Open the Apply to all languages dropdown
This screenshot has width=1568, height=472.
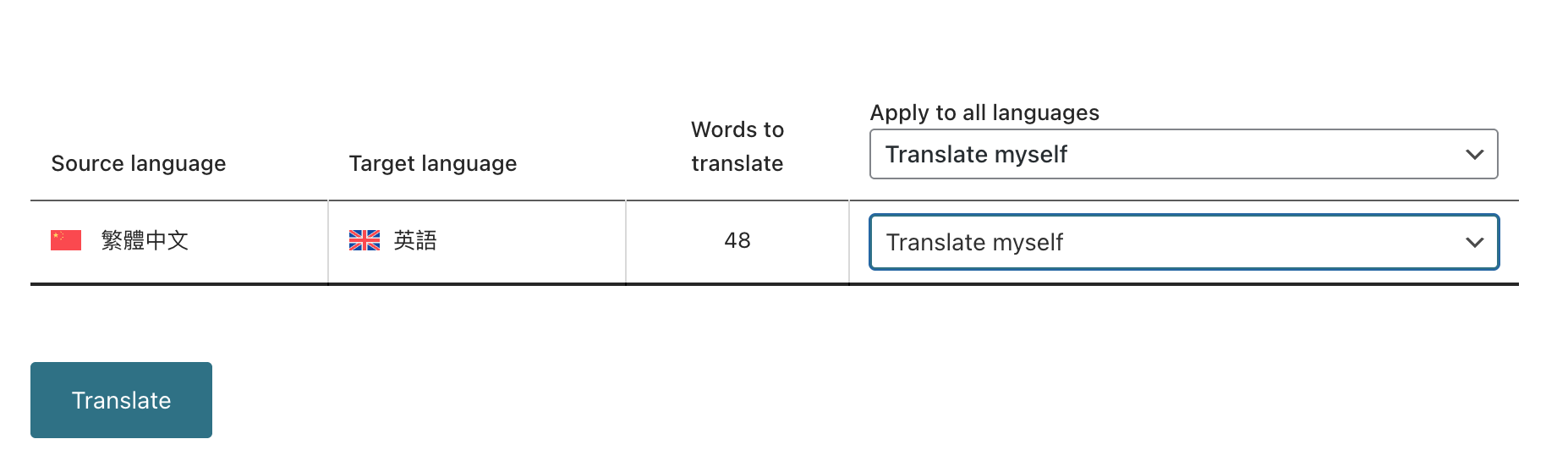[x=1182, y=154]
